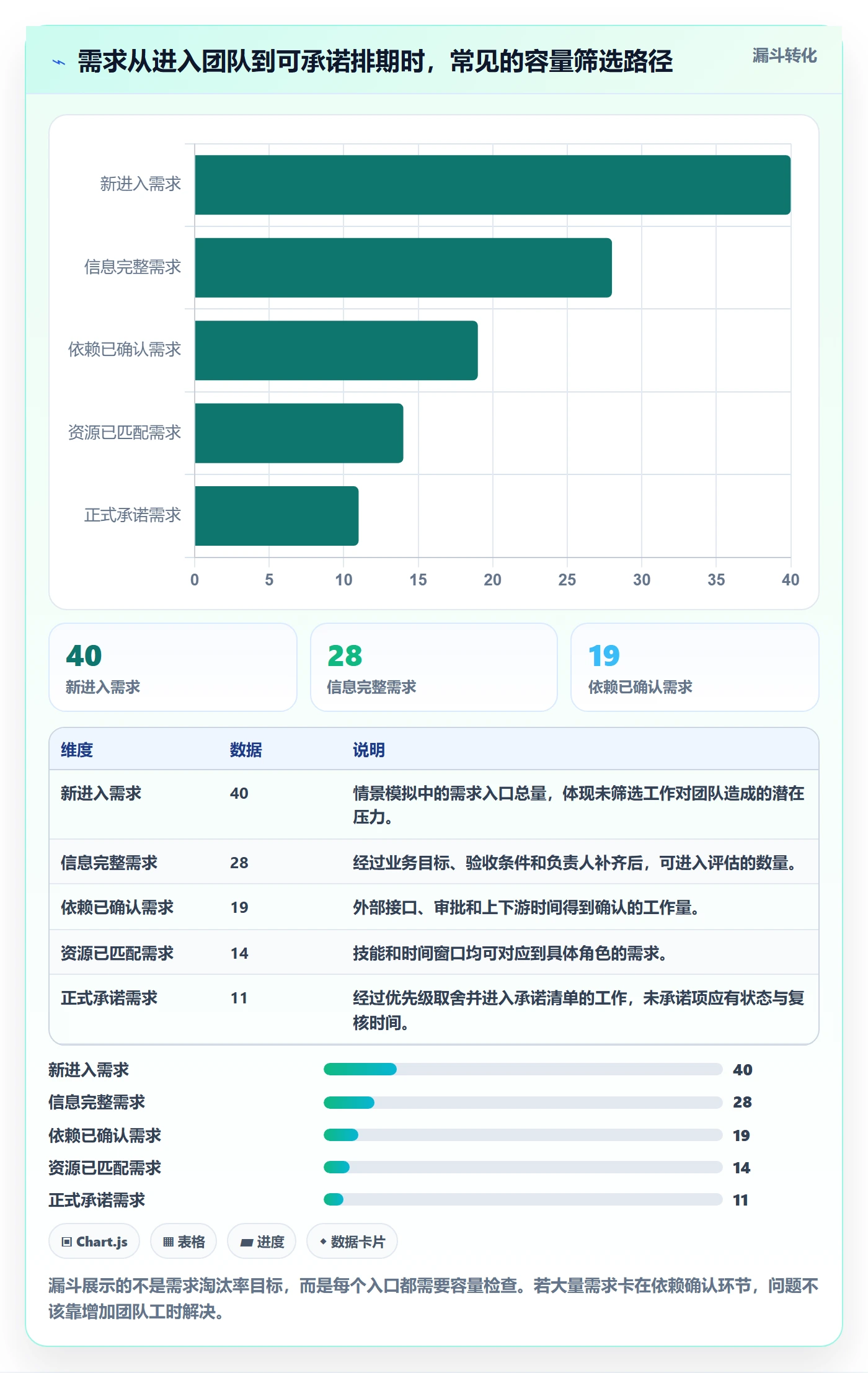This screenshot has height=1373, width=868.
Task: Click the footer note starting with 漏斗展示的不是
Action: pyautogui.click(x=433, y=1299)
